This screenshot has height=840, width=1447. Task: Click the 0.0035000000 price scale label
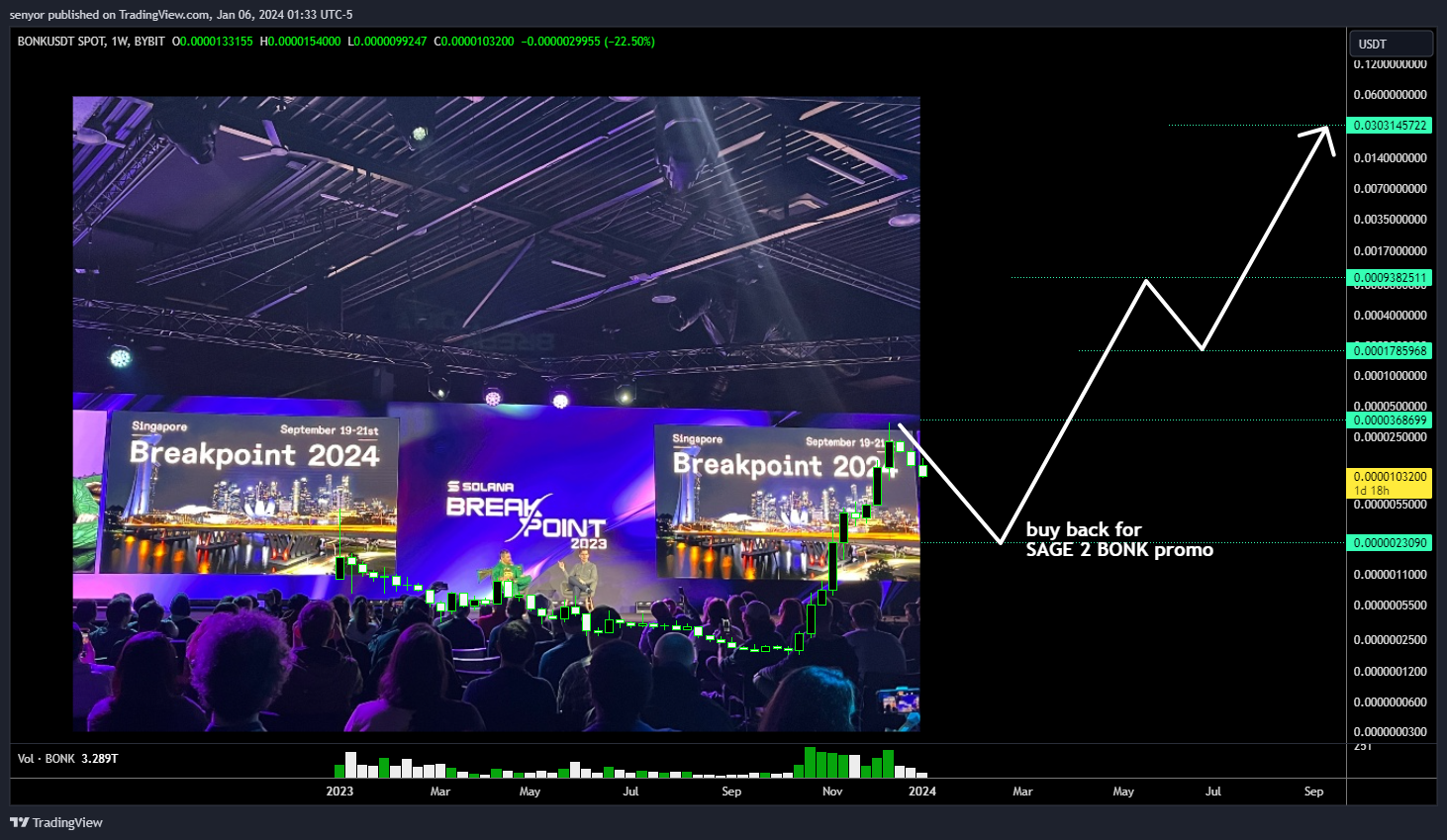(x=1390, y=220)
